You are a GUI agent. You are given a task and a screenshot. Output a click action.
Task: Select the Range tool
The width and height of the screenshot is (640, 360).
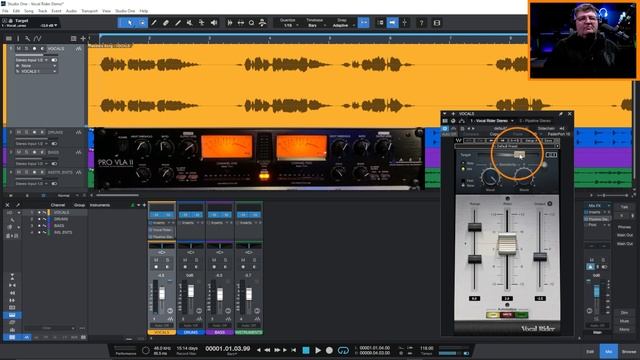coord(142,23)
